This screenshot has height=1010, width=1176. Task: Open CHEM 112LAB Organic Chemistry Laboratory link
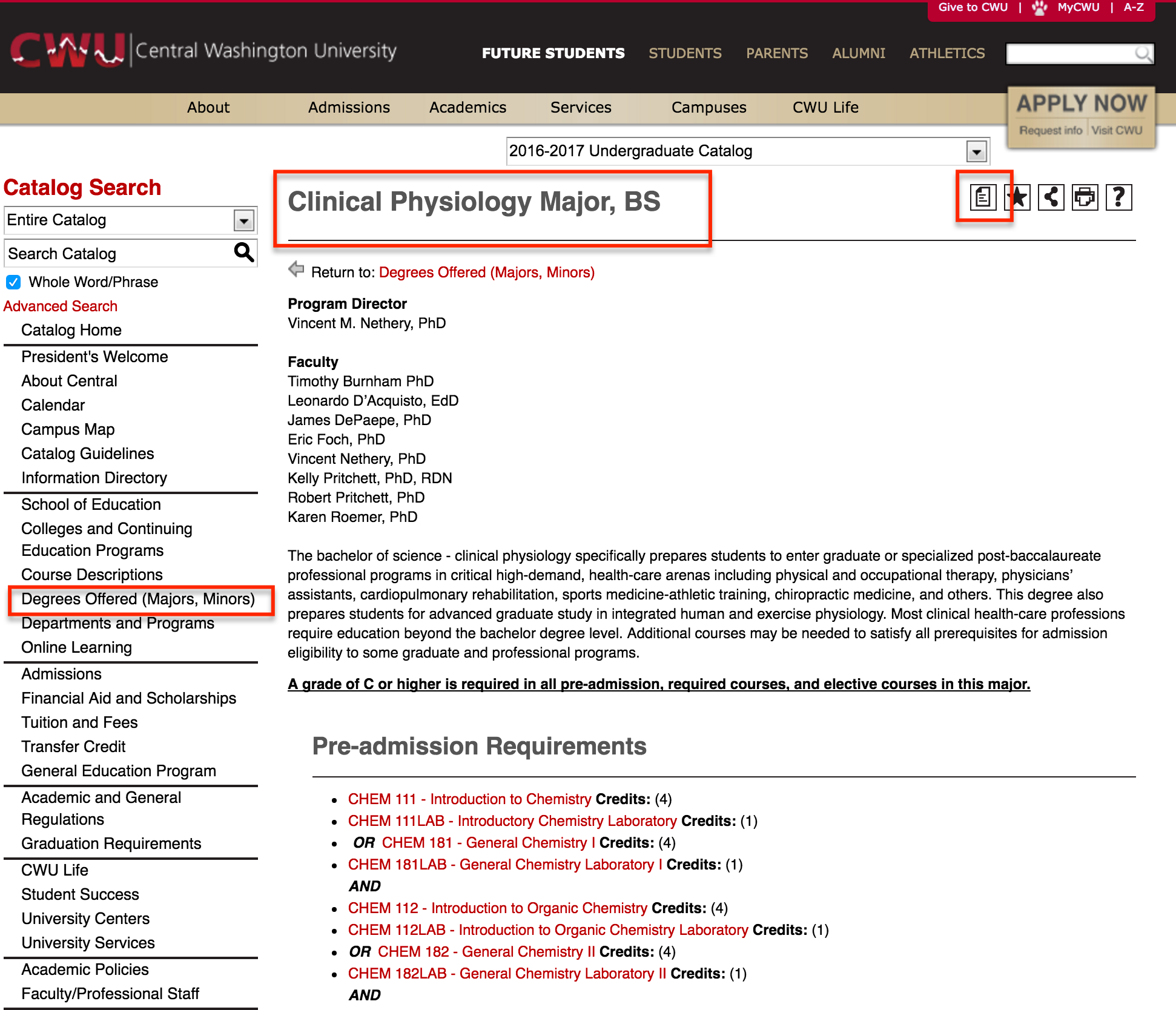pyautogui.click(x=548, y=930)
